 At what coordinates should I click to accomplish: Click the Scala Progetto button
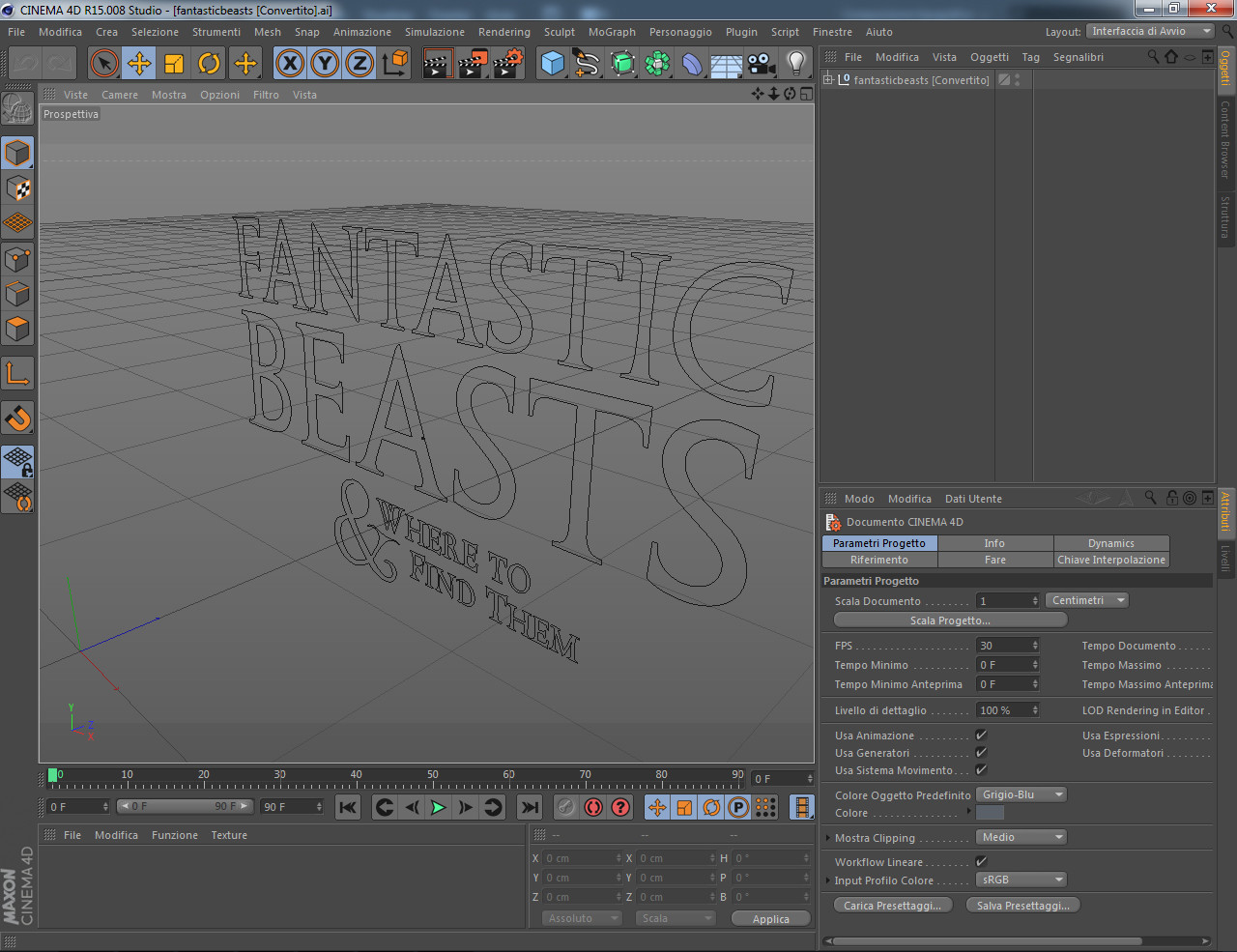(x=950, y=620)
